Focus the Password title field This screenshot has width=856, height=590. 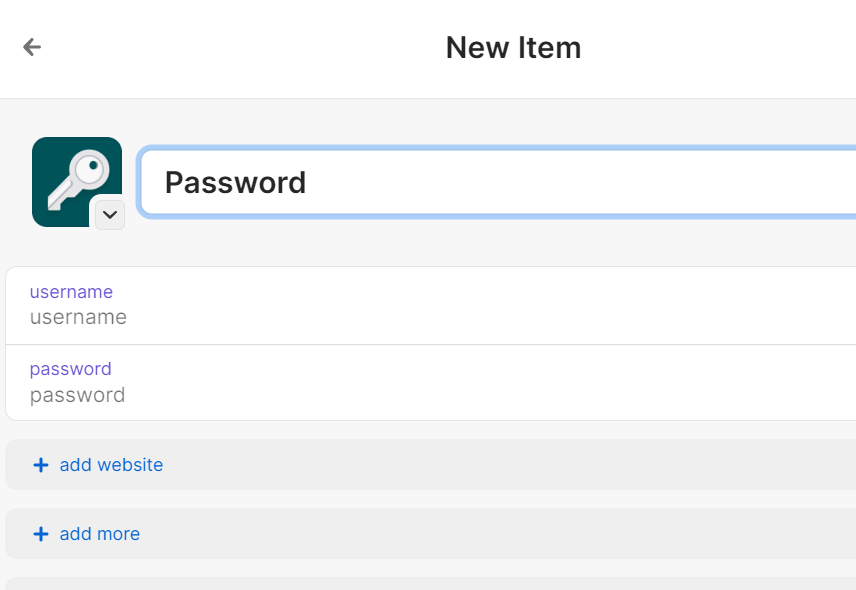[x=500, y=182]
